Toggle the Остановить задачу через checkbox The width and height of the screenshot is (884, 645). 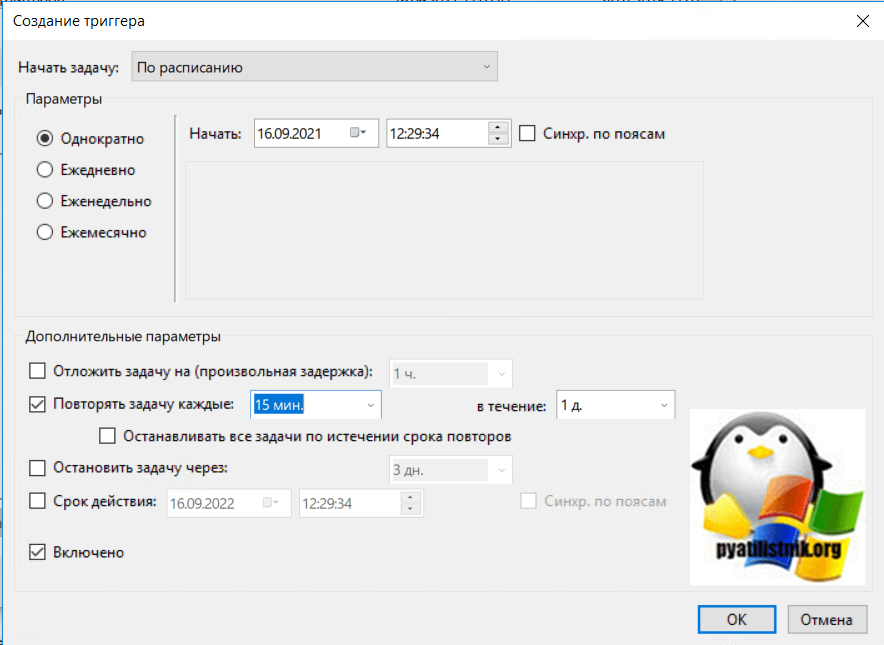pyautogui.click(x=38, y=468)
